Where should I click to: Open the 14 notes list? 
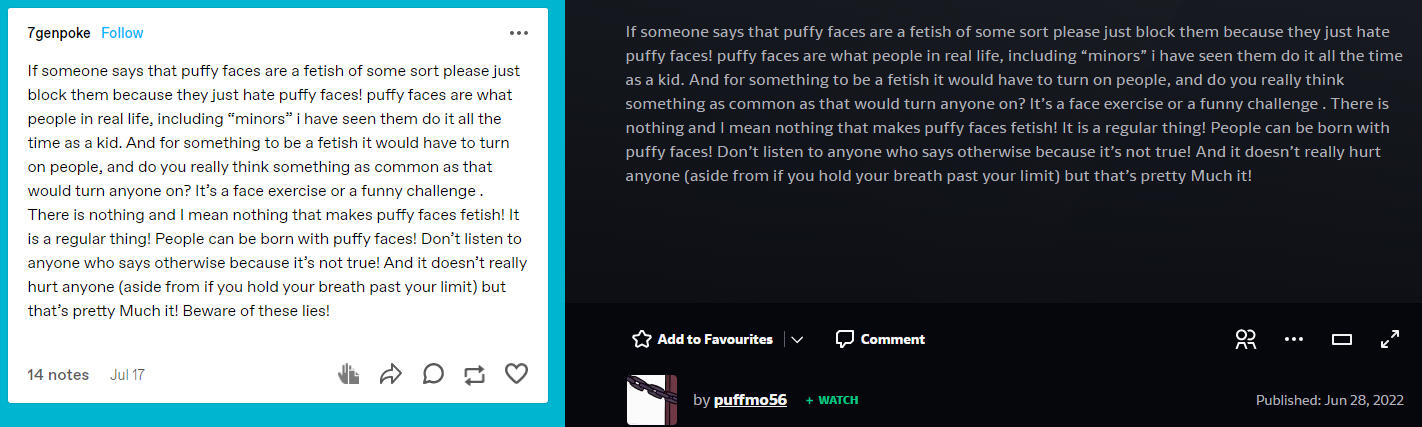coord(58,375)
